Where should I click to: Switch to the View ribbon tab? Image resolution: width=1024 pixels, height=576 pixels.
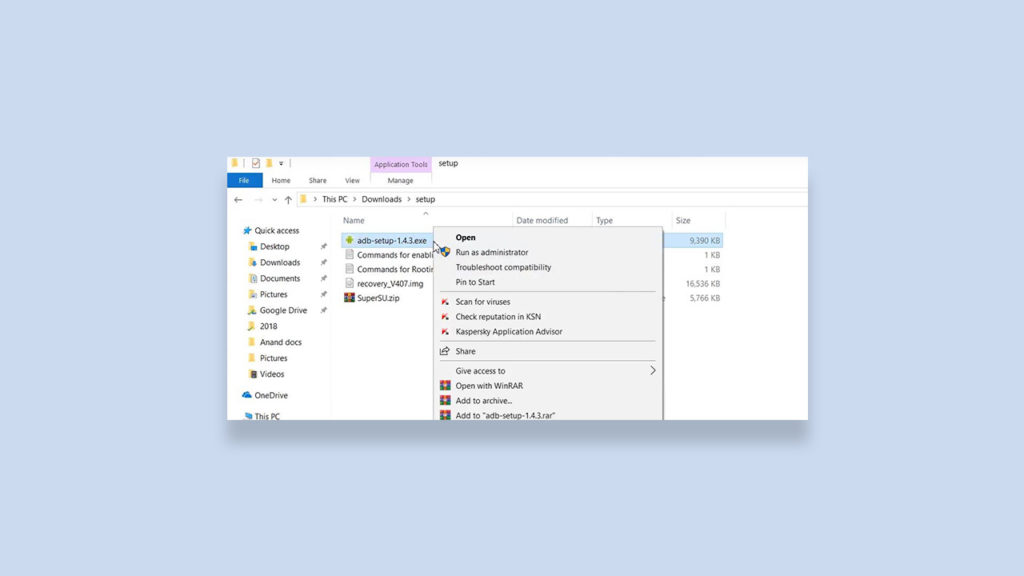click(x=352, y=180)
